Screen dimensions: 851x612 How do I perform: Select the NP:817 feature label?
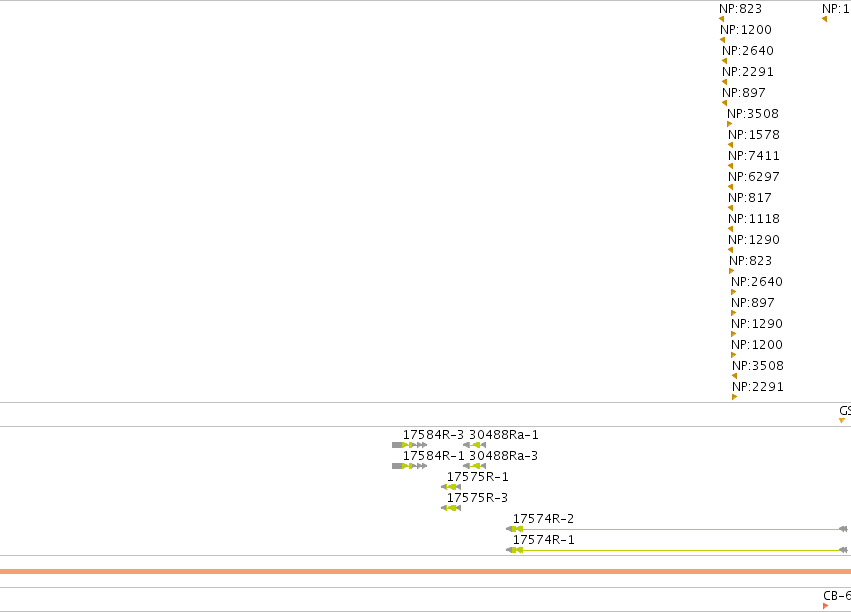750,197
